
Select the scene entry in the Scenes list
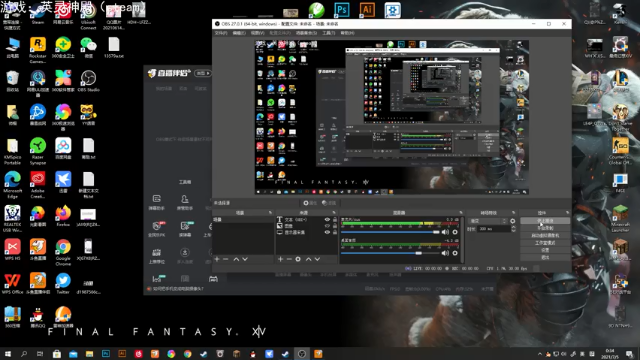point(243,220)
